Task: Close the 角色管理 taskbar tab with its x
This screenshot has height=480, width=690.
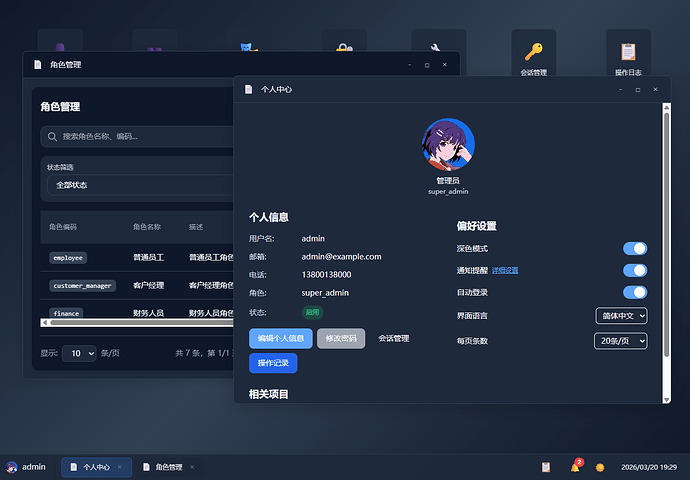Action: click(x=192, y=467)
